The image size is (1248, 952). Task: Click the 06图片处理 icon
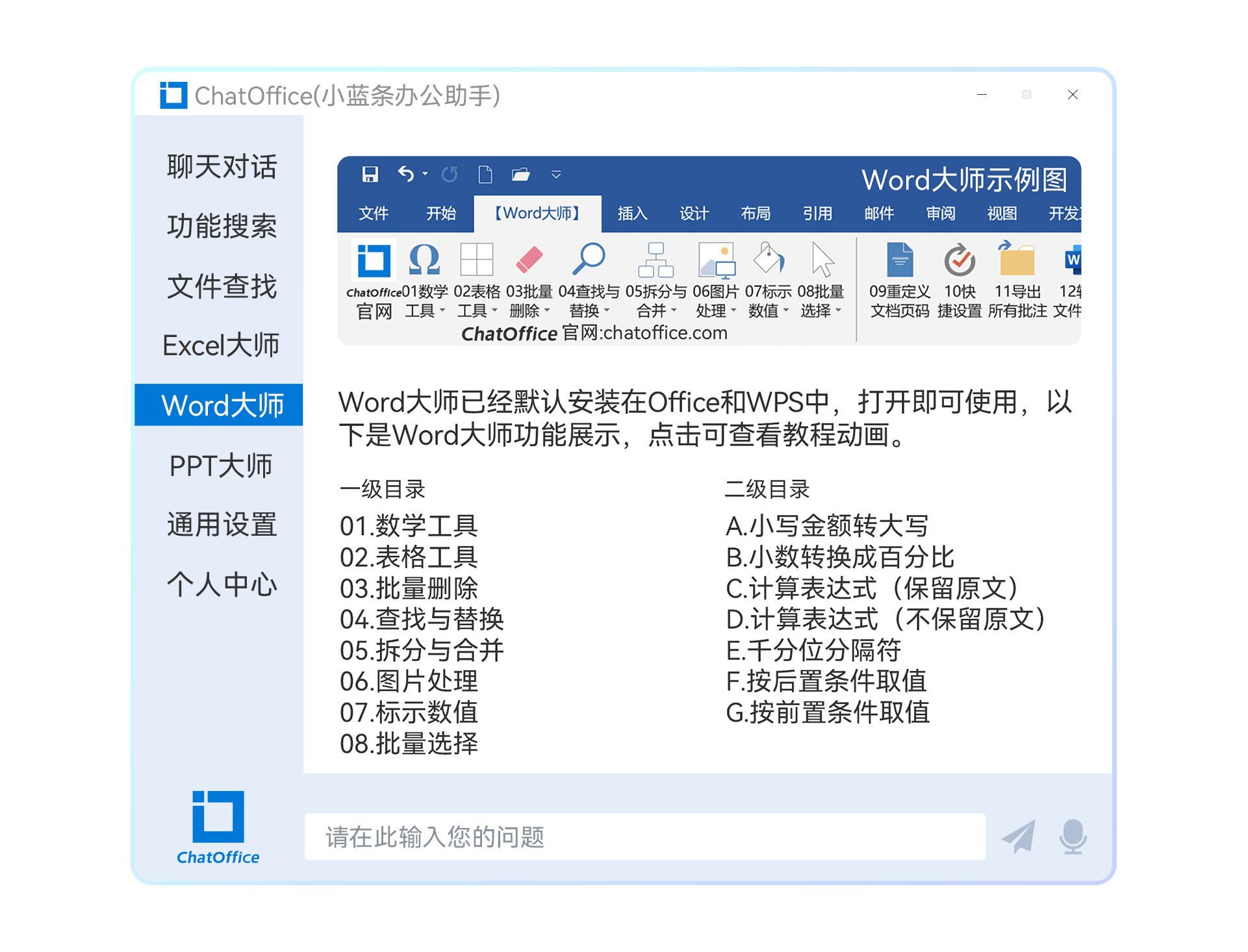coord(716,260)
